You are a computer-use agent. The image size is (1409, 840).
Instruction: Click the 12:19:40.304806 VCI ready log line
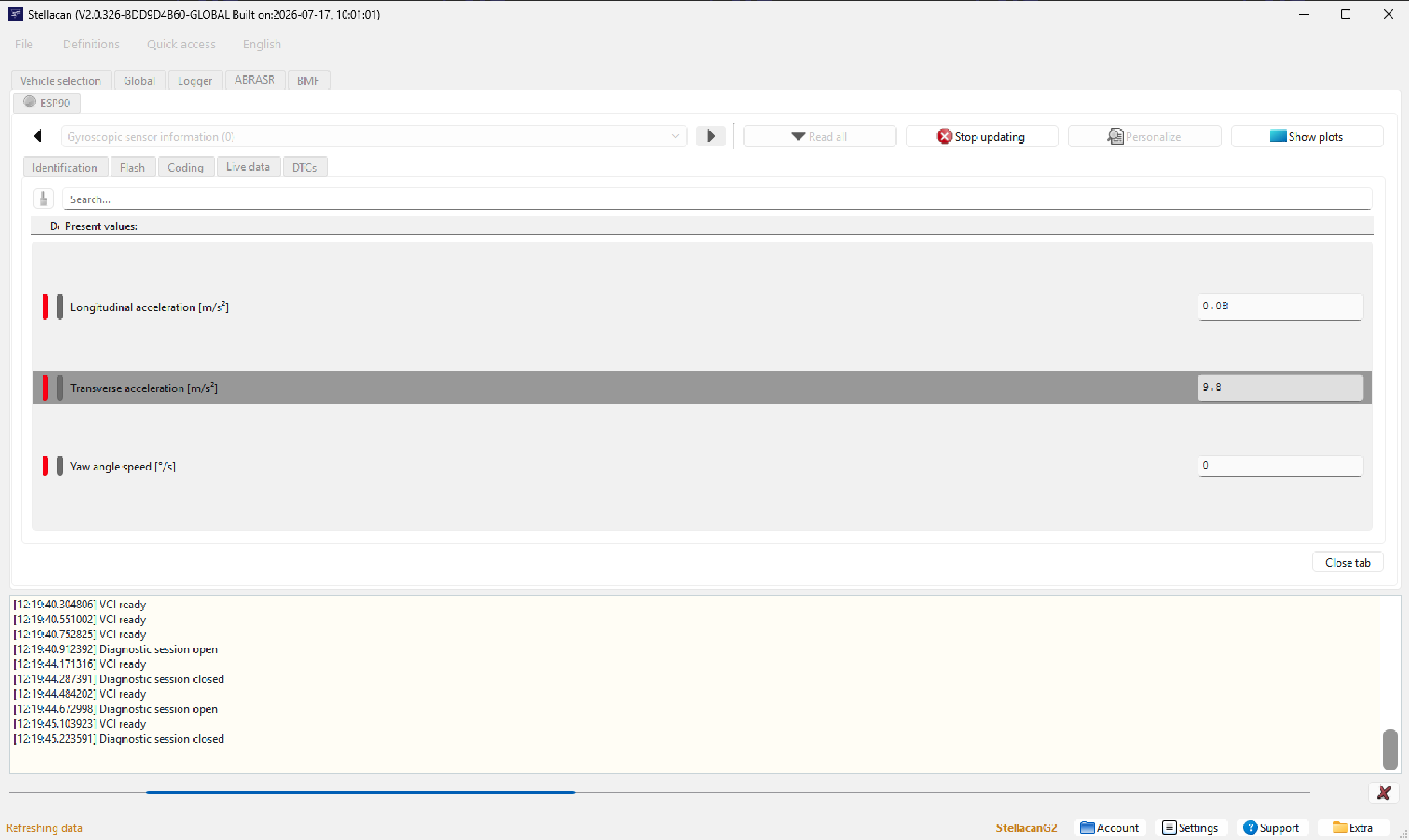coord(80,605)
